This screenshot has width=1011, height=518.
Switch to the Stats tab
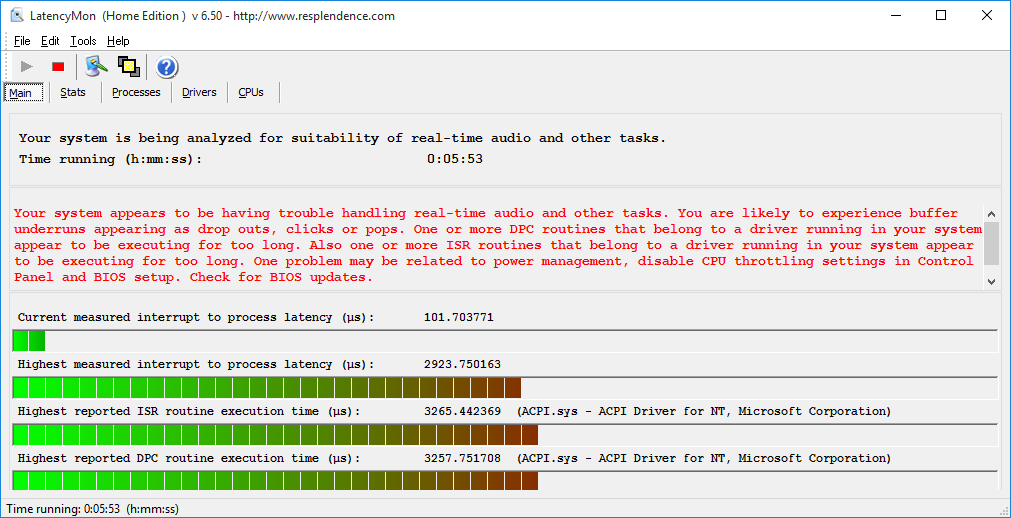[x=73, y=92]
